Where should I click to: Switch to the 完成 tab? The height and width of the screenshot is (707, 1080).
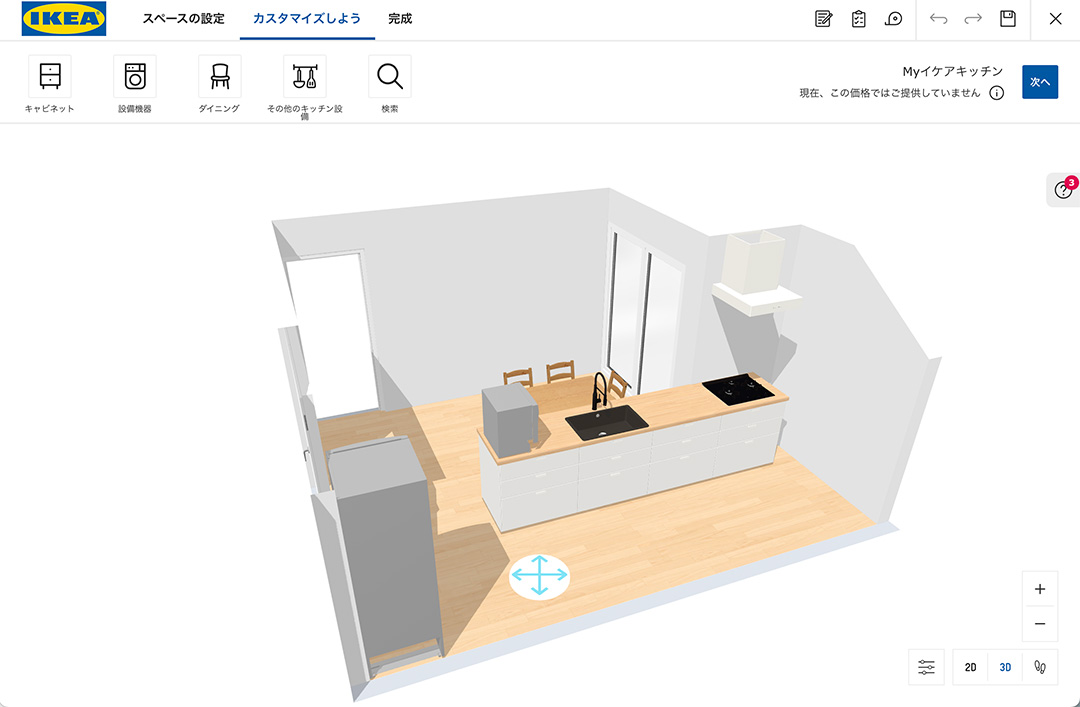400,19
